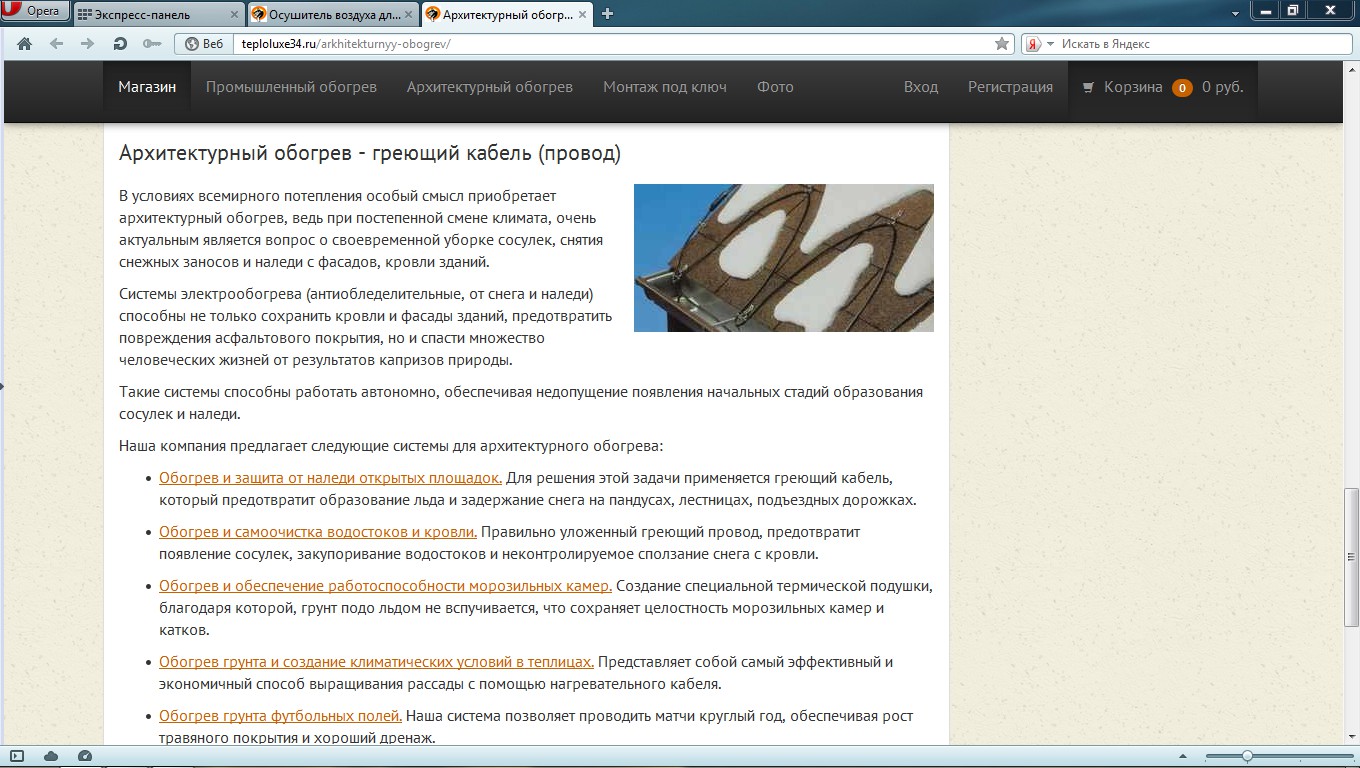The height and width of the screenshot is (768, 1360).
Task: Restore down the Opera window
Action: coord(1293,10)
